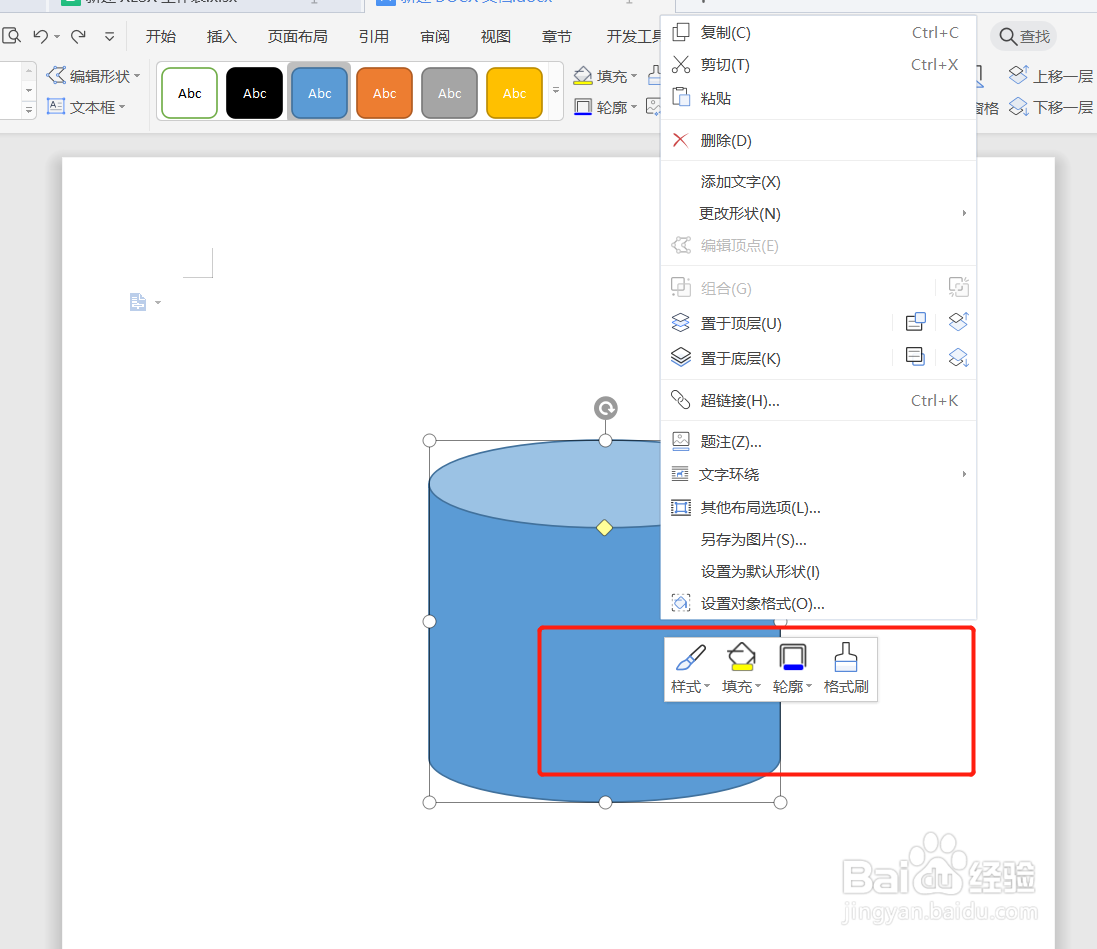Switch to the 页面布局 tab
The width and height of the screenshot is (1097, 949).
pyautogui.click(x=297, y=36)
